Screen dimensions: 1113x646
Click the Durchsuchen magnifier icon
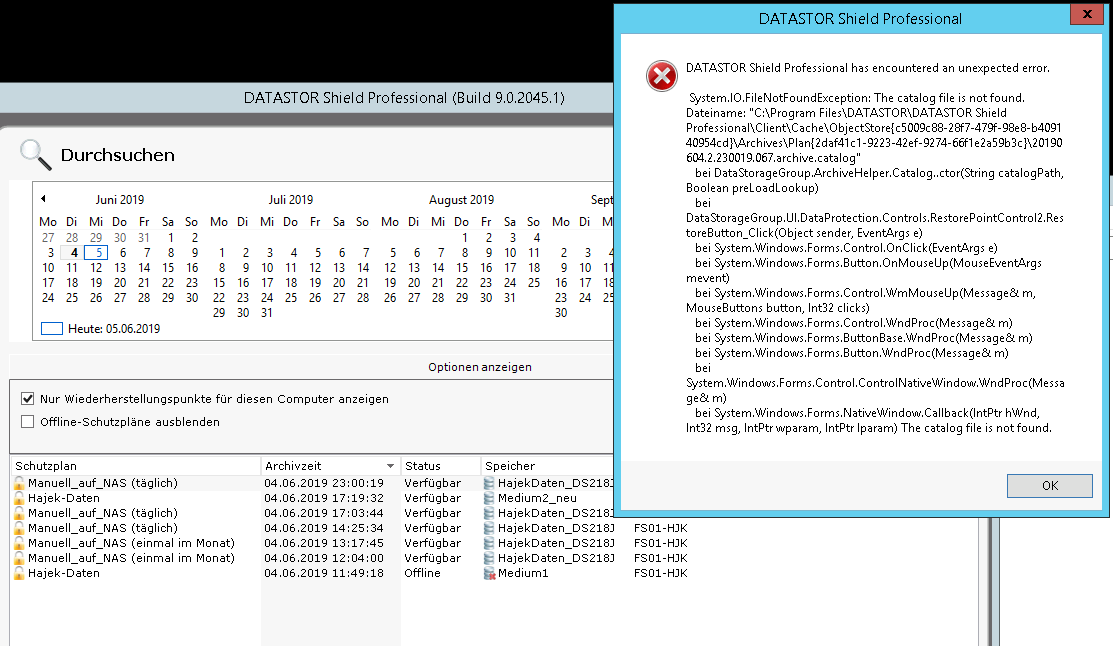[x=35, y=155]
